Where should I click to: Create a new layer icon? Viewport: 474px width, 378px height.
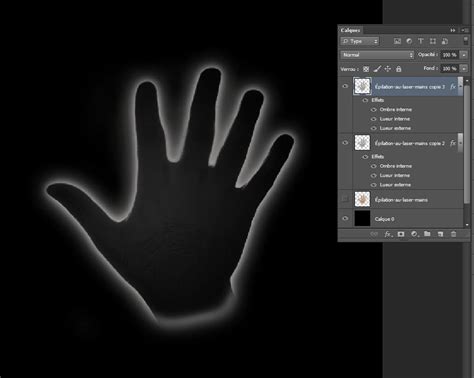(x=440, y=234)
